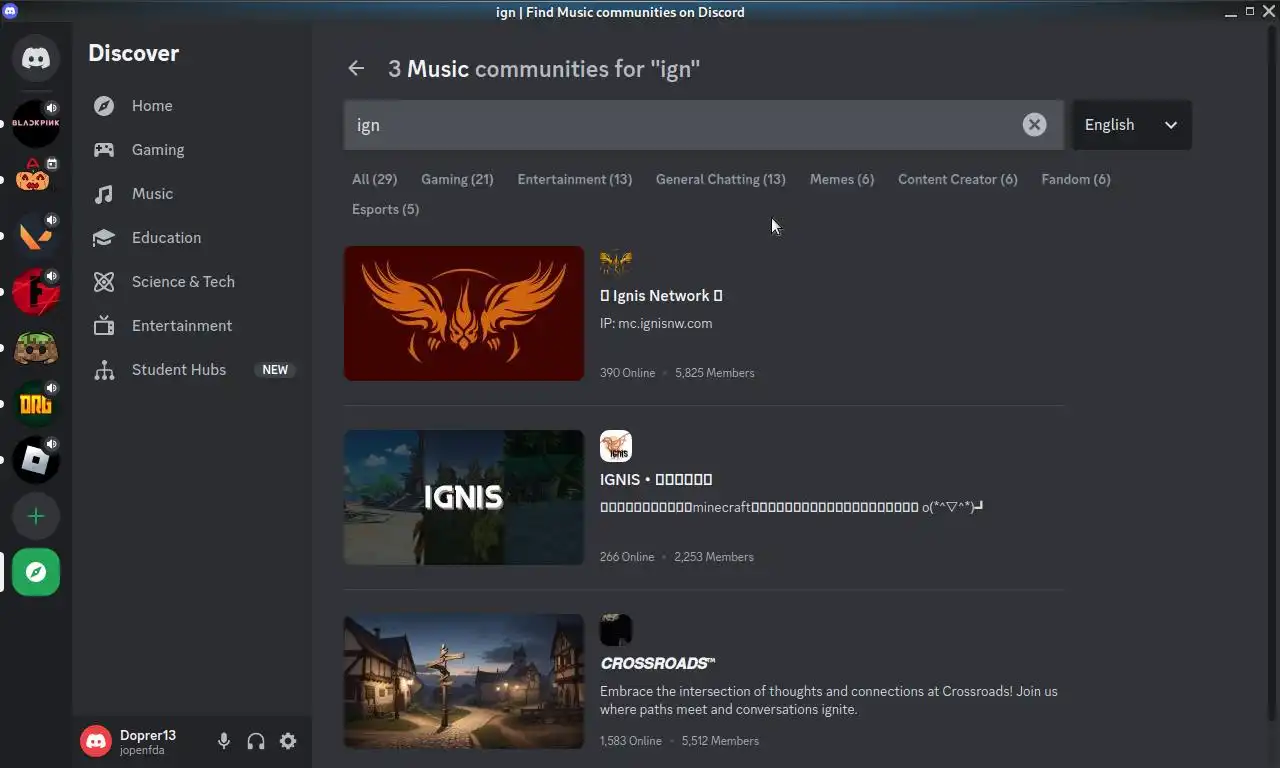Screen dimensions: 1280x768
Task: Open the Home discover category
Action: [x=192, y=105]
